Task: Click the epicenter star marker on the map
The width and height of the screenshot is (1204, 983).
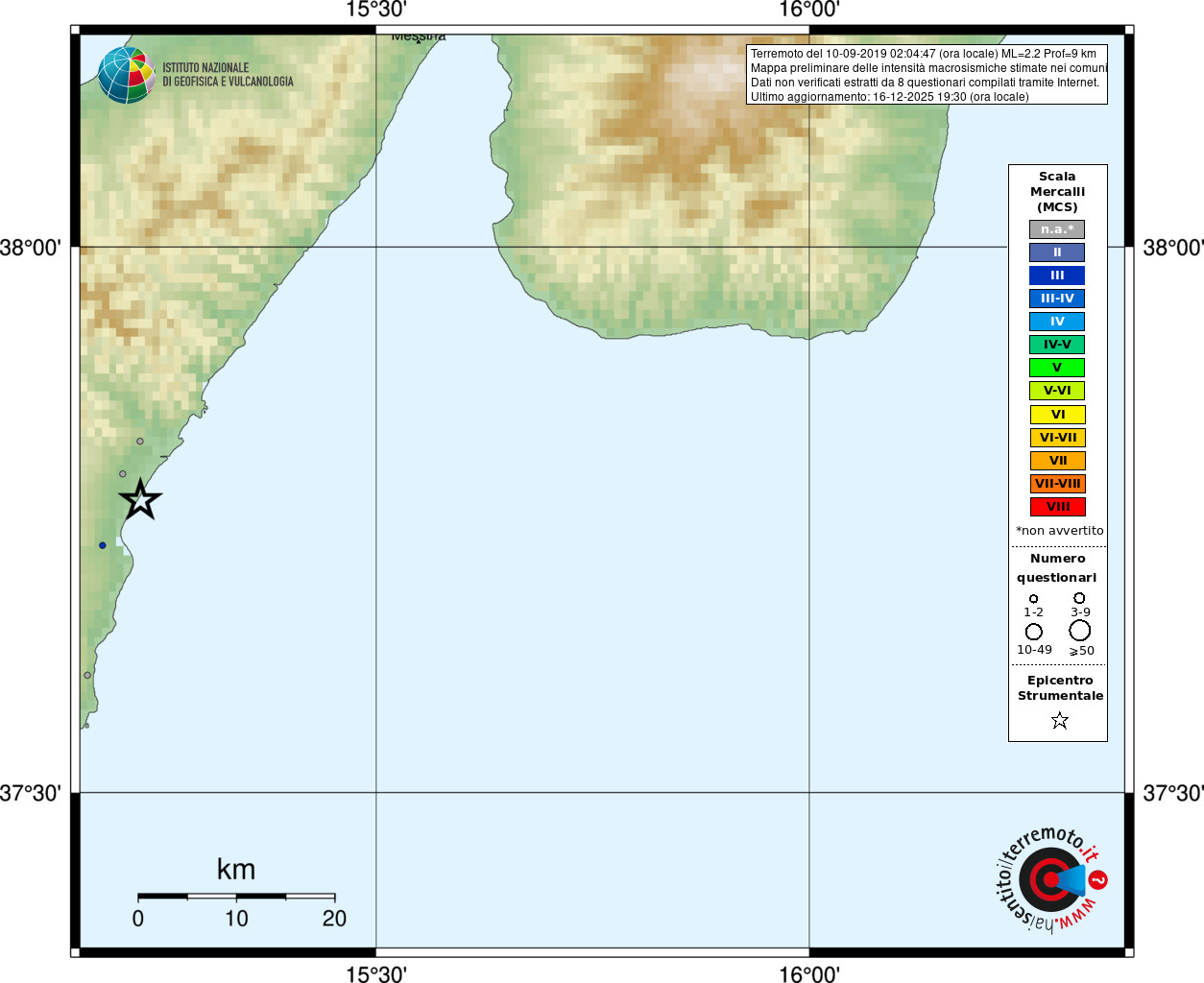Action: [140, 499]
